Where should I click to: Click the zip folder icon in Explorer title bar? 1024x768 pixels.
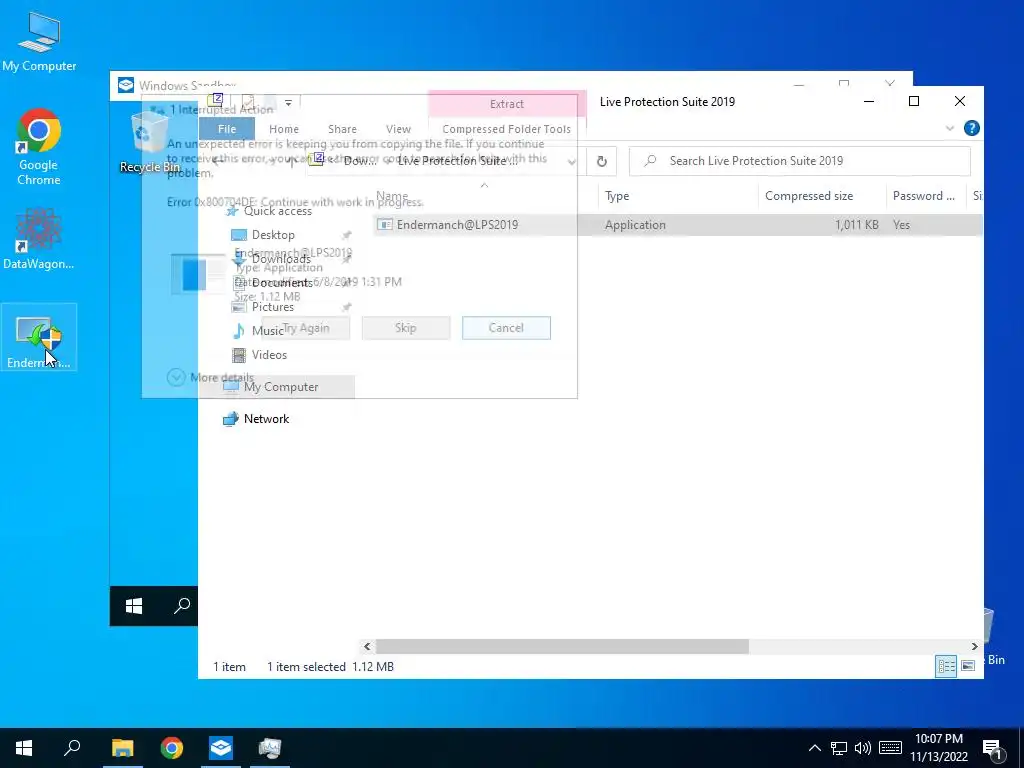(215, 100)
